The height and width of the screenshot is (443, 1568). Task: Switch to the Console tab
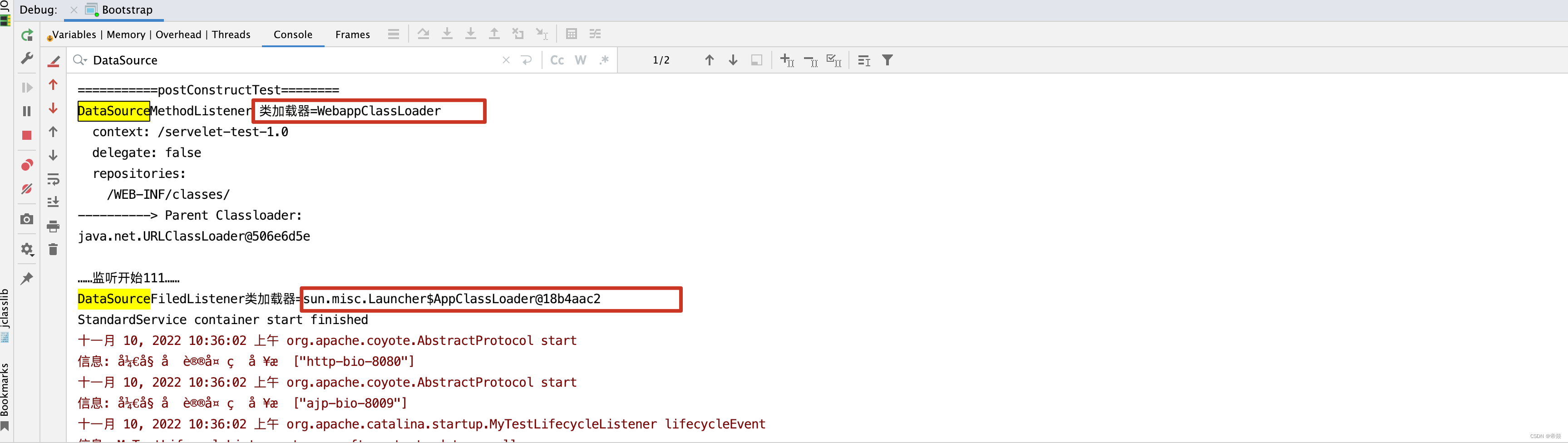point(293,34)
